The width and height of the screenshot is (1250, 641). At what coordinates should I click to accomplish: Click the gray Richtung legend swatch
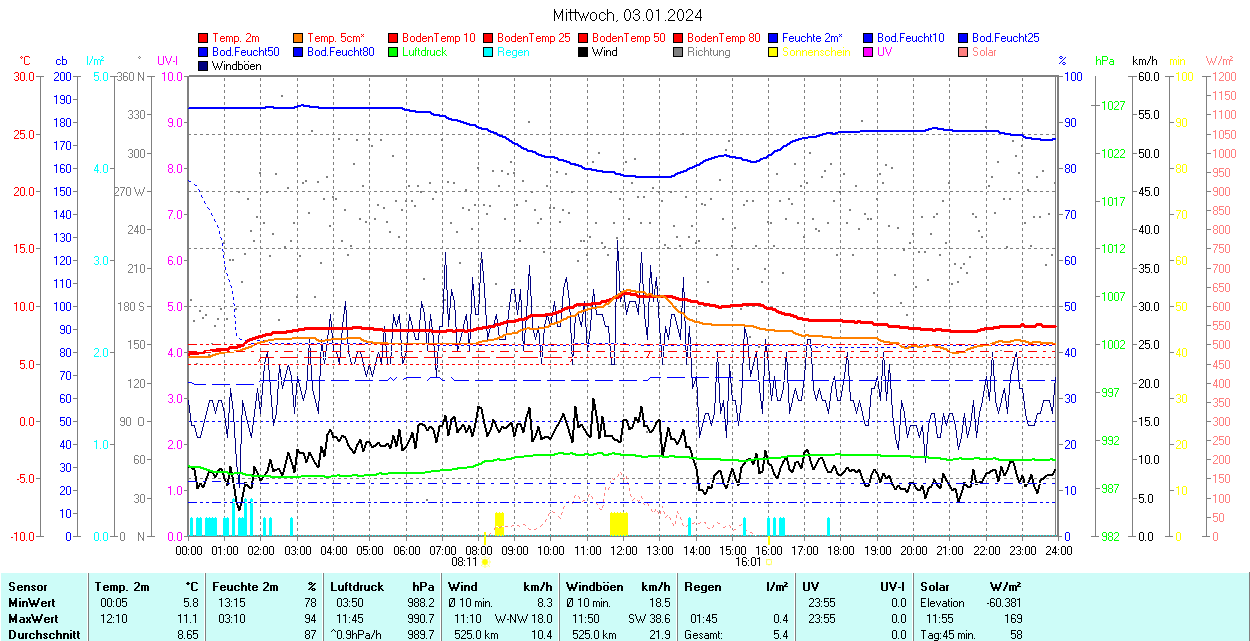click(x=679, y=52)
